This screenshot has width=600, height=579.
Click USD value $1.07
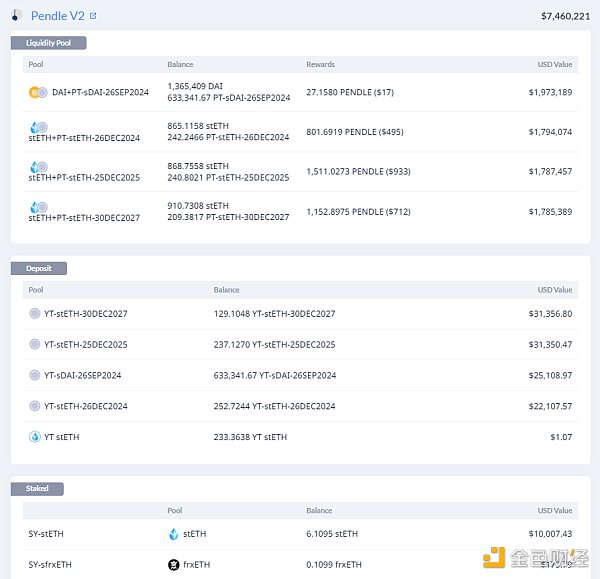(x=561, y=437)
